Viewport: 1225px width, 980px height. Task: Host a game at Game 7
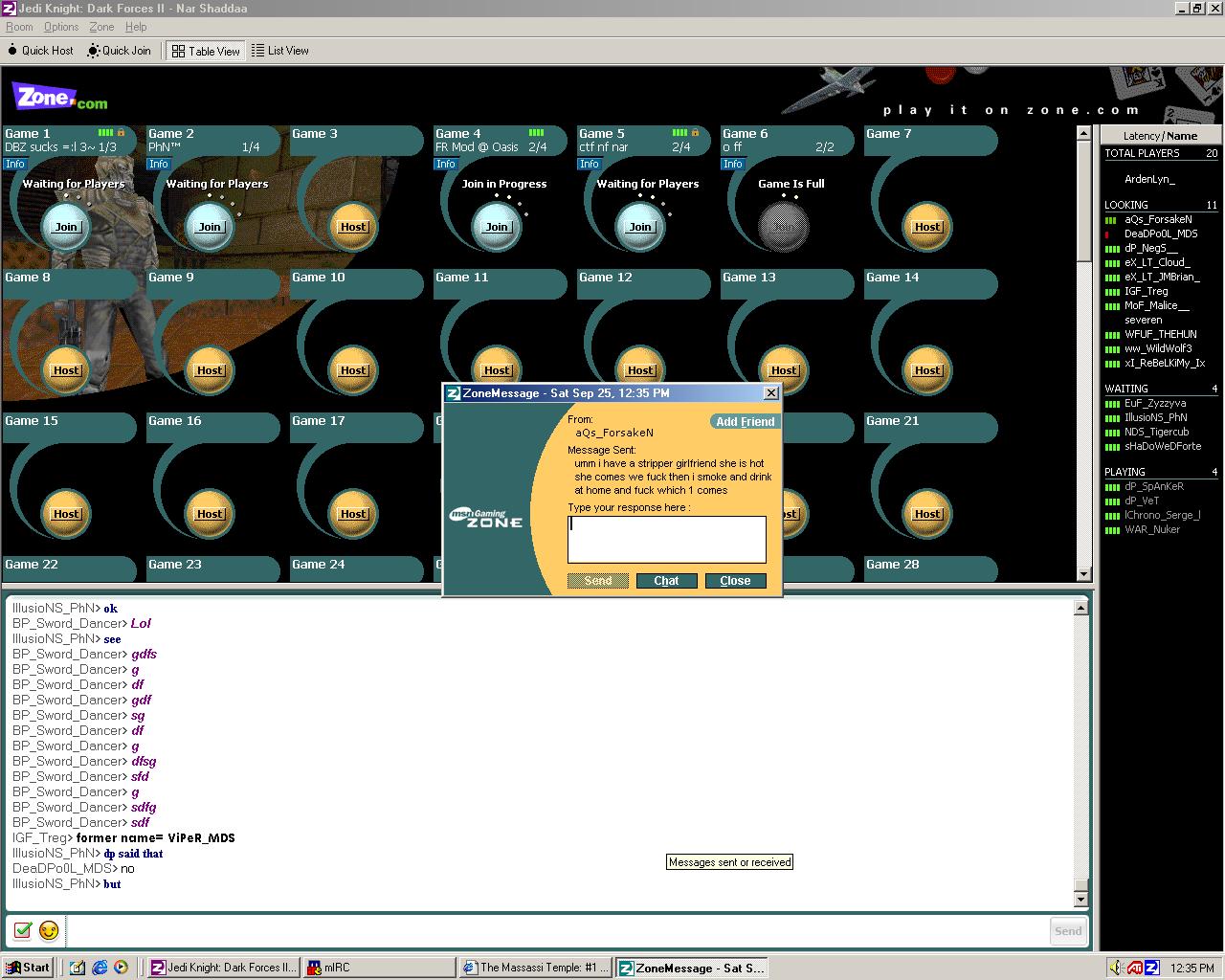click(927, 227)
